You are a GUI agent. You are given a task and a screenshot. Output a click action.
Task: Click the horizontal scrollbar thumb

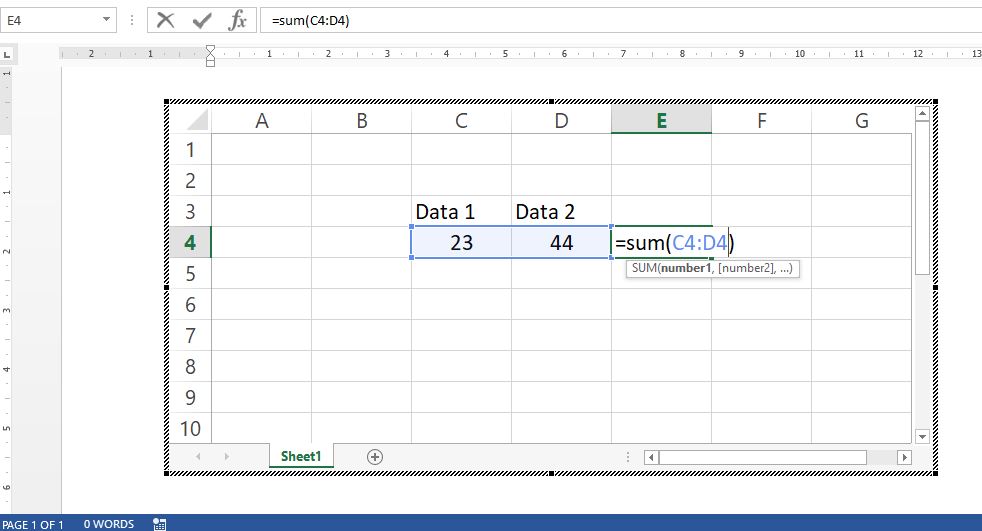[763, 457]
